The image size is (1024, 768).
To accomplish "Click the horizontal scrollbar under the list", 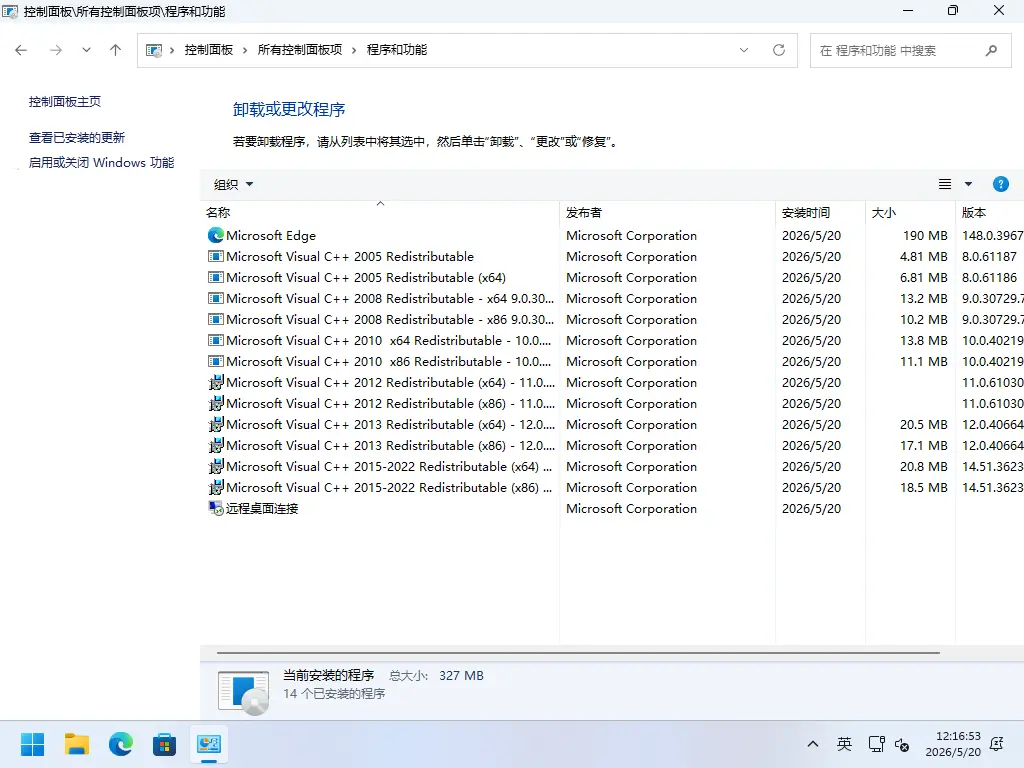I will [578, 652].
